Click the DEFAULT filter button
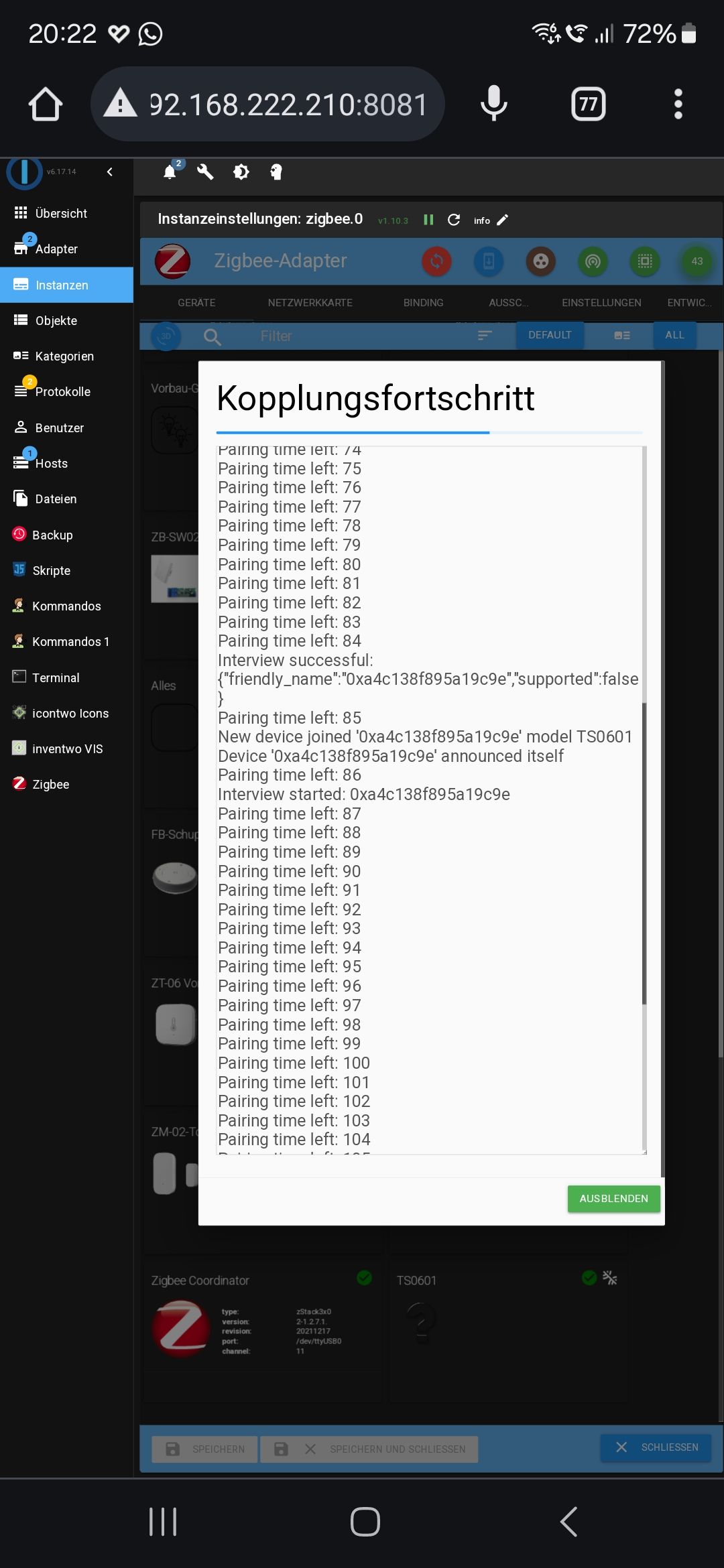The width and height of the screenshot is (724, 1568). 550,335
